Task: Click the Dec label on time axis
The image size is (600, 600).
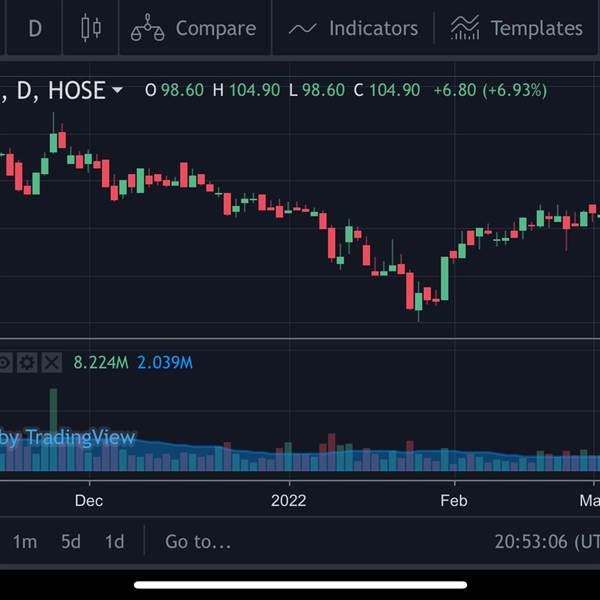Action: [89, 500]
